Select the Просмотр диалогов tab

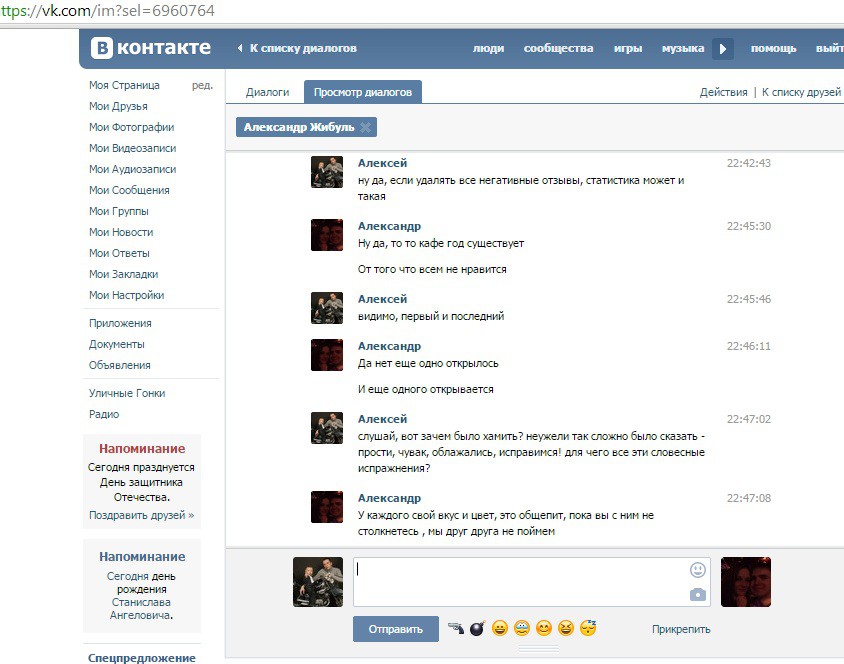pyautogui.click(x=362, y=92)
